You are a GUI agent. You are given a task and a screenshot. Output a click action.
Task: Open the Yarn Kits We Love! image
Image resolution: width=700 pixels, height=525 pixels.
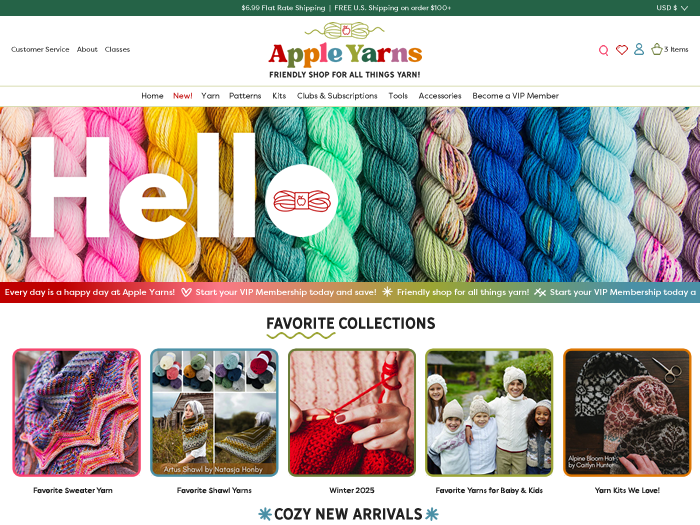tap(627, 413)
